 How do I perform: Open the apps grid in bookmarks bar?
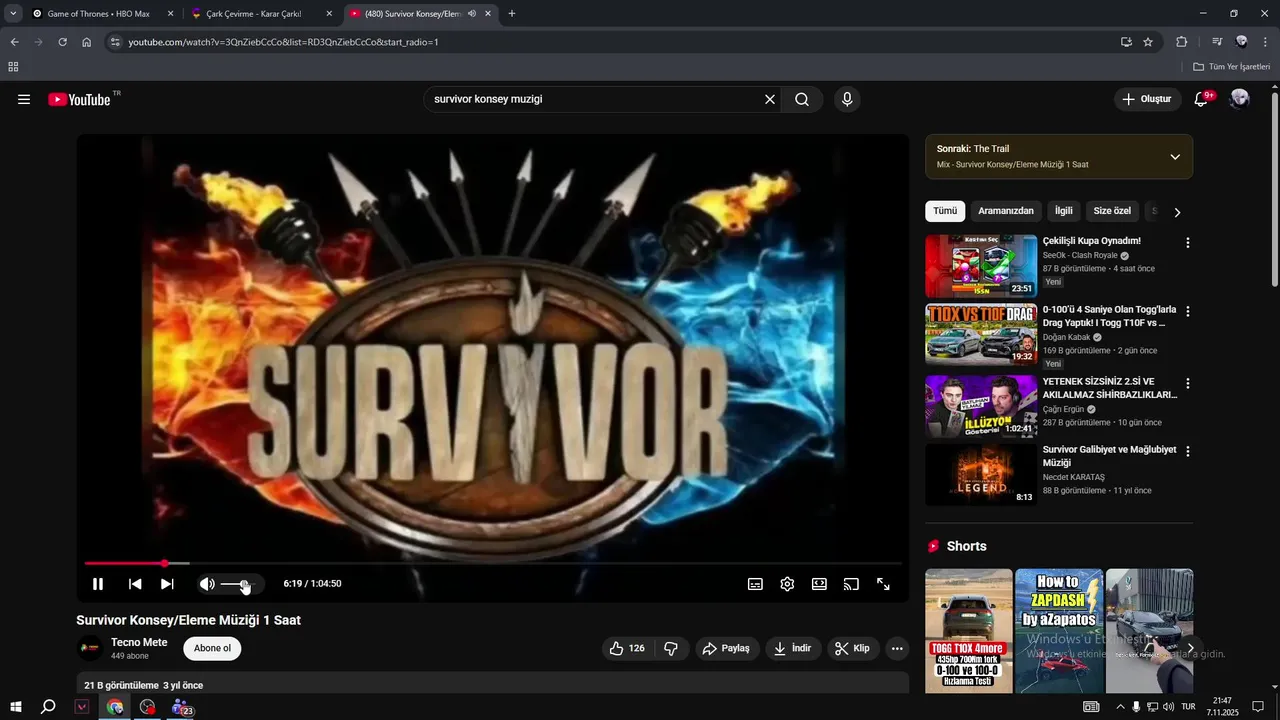[x=13, y=67]
